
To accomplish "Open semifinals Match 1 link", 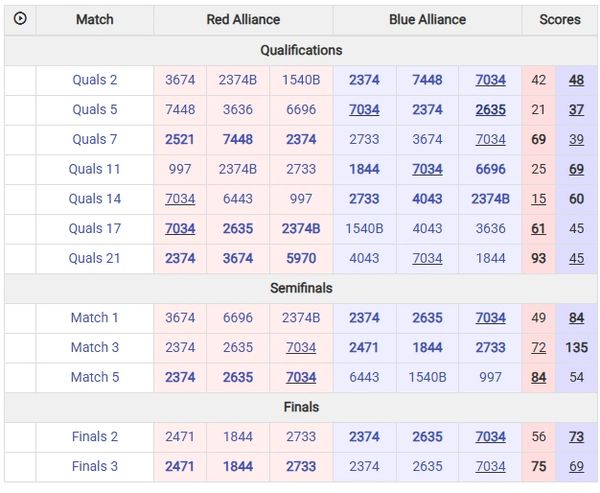I will pyautogui.click(x=95, y=318).
